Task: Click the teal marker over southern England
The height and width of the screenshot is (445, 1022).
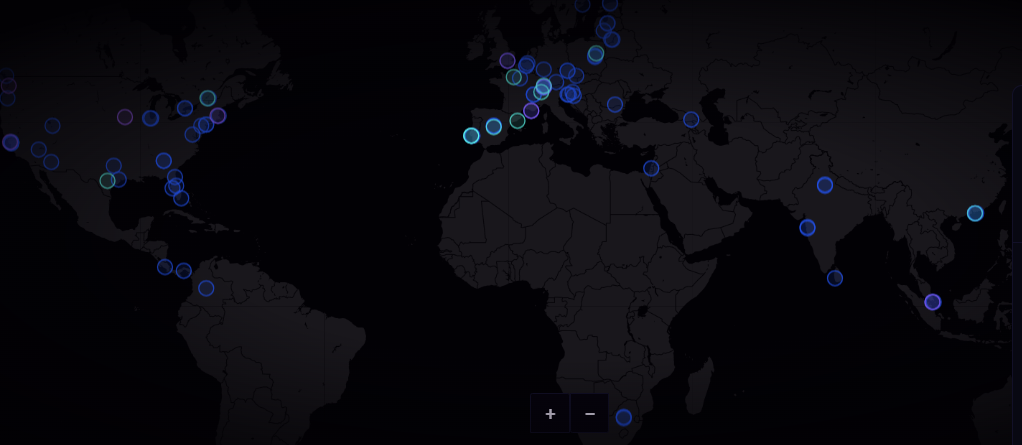Action: coord(514,77)
